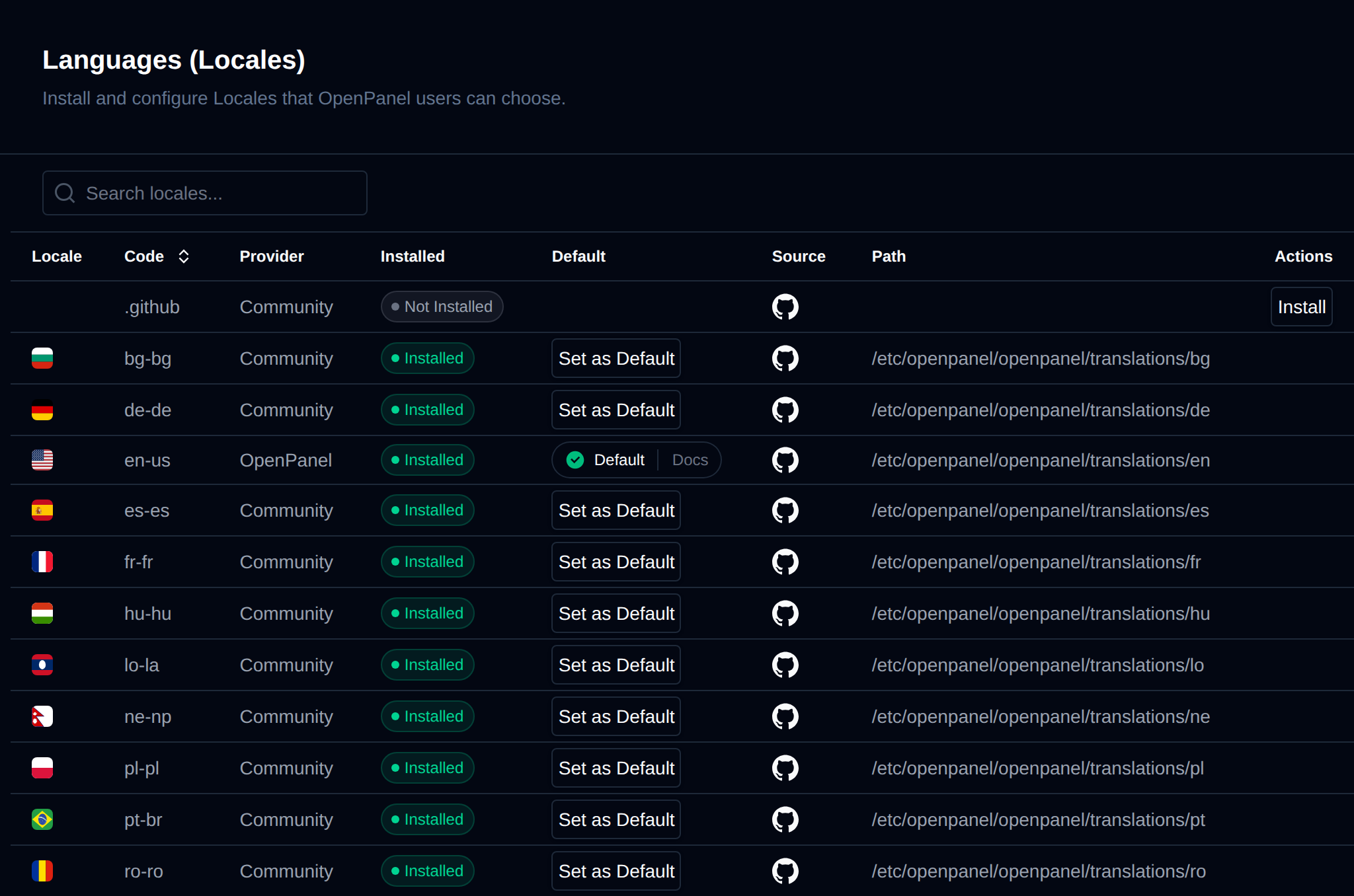Open GitHub source for fr-fr locale
Image resolution: width=1354 pixels, height=896 pixels.
pyautogui.click(x=785, y=562)
